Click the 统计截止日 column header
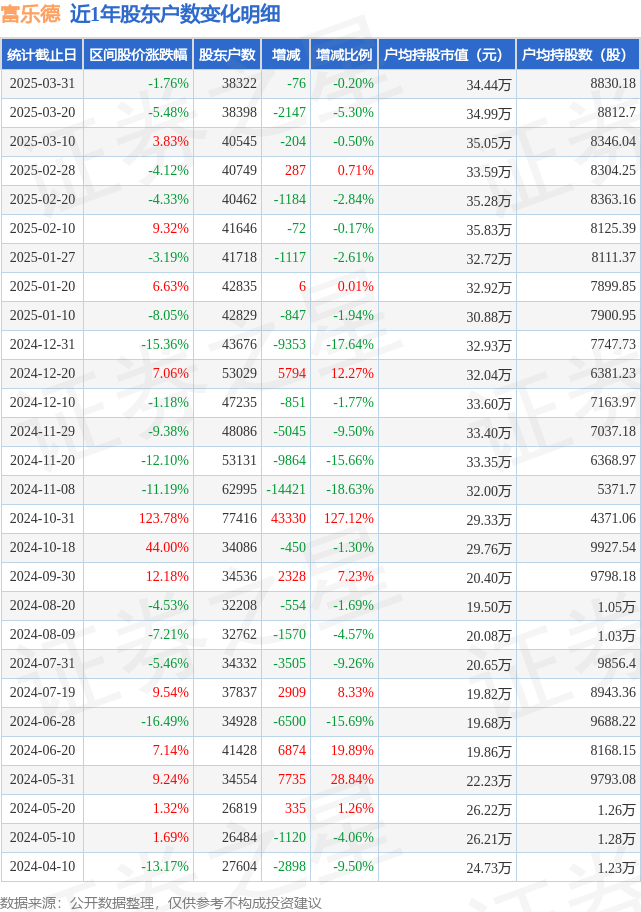The height and width of the screenshot is (912, 641). 42,55
